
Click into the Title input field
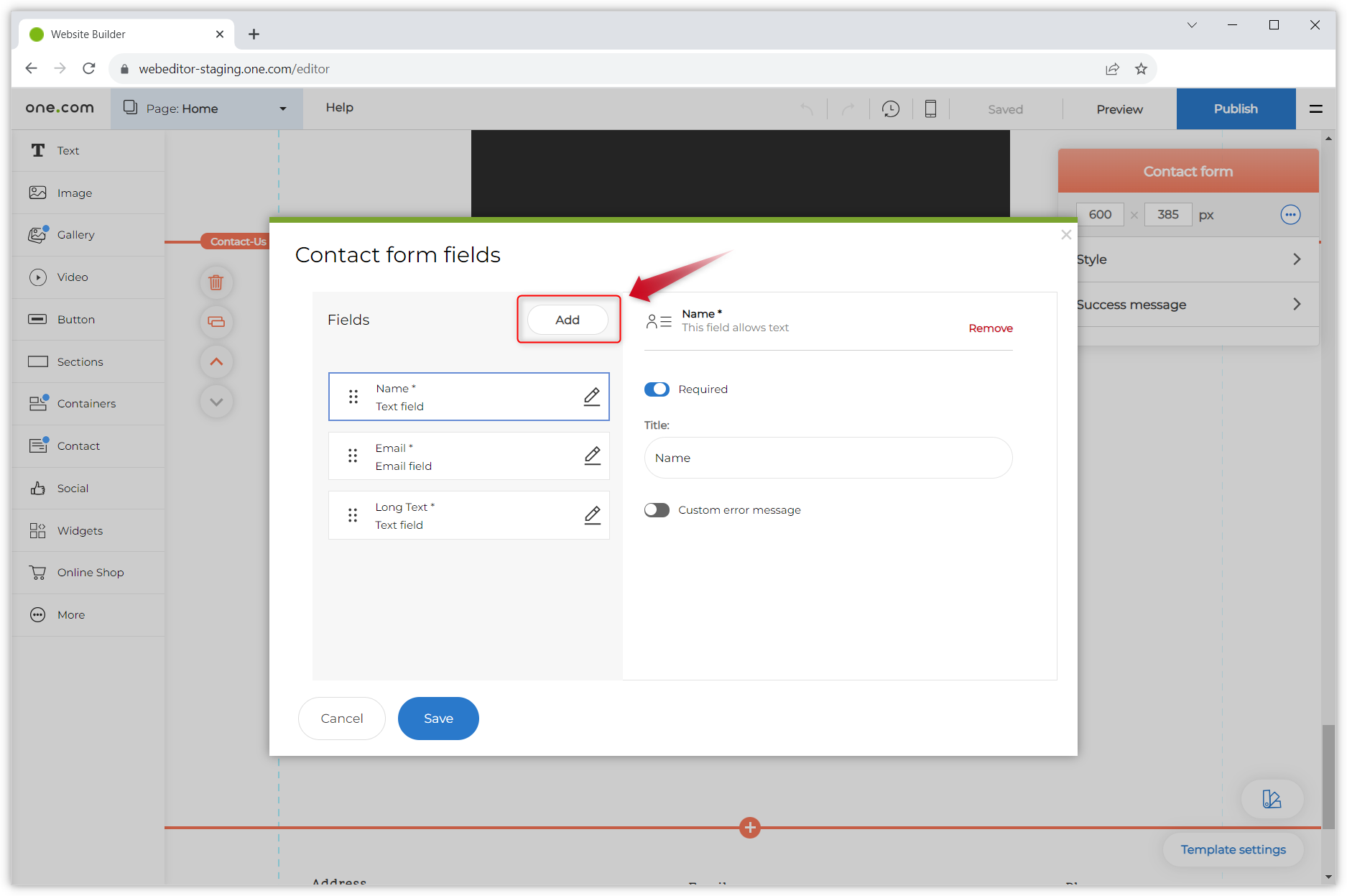tap(828, 458)
